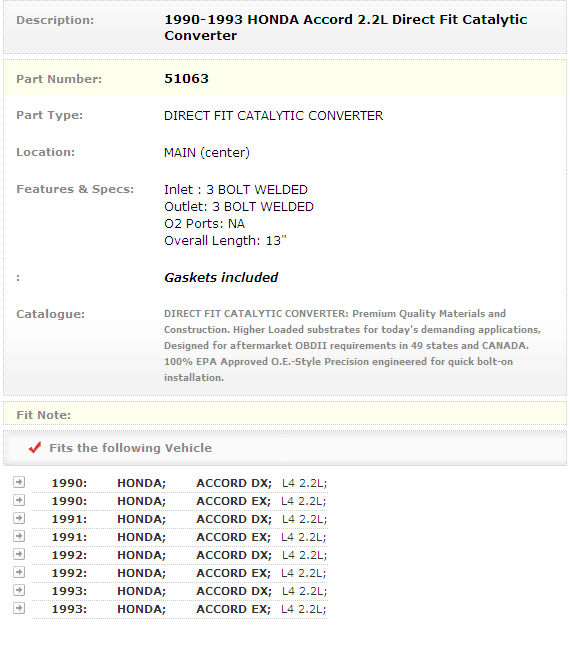Click the Fit Note bar
The image size is (570, 661).
pos(285,414)
